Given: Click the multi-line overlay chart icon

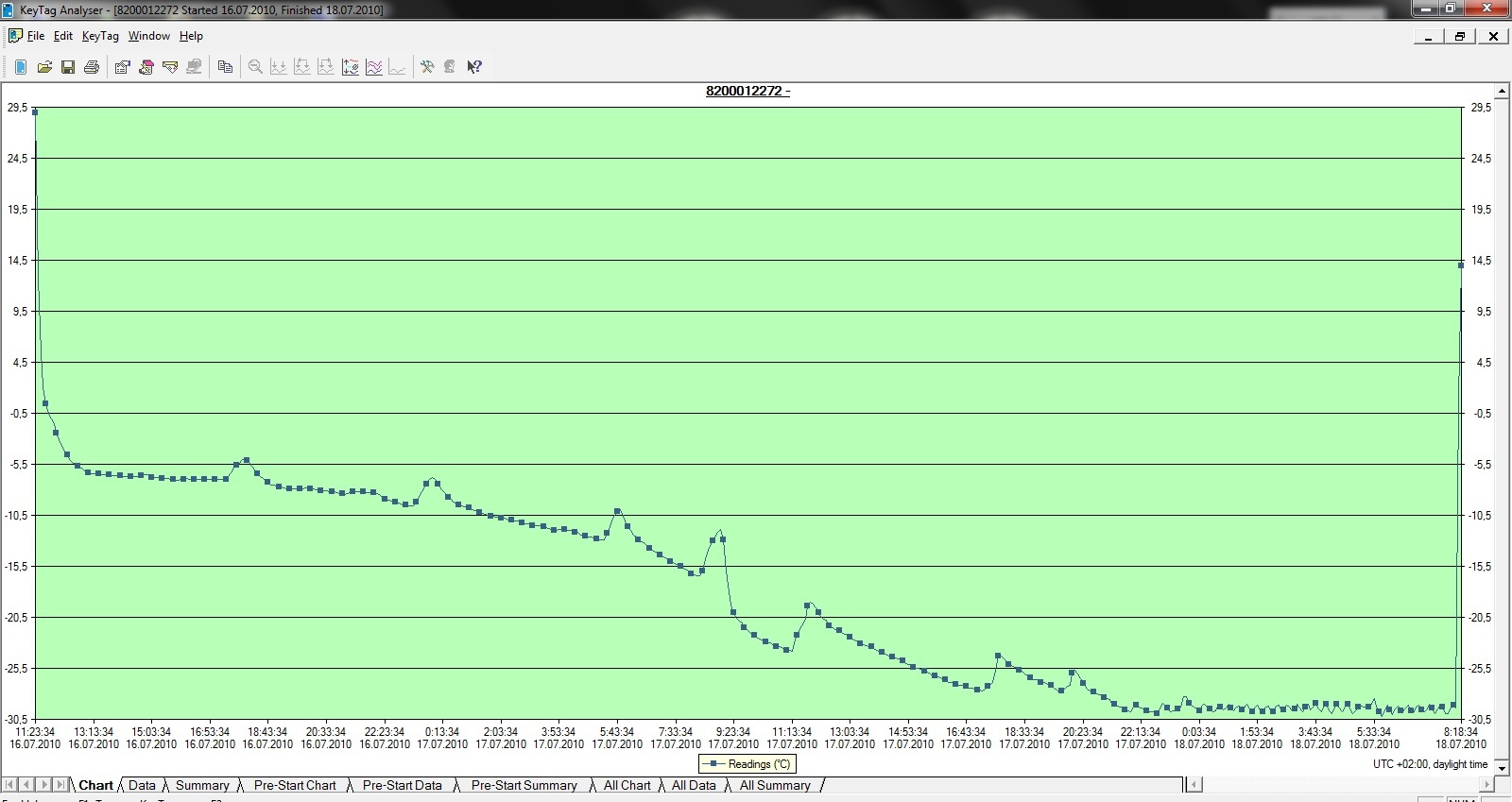Looking at the screenshot, I should [374, 67].
